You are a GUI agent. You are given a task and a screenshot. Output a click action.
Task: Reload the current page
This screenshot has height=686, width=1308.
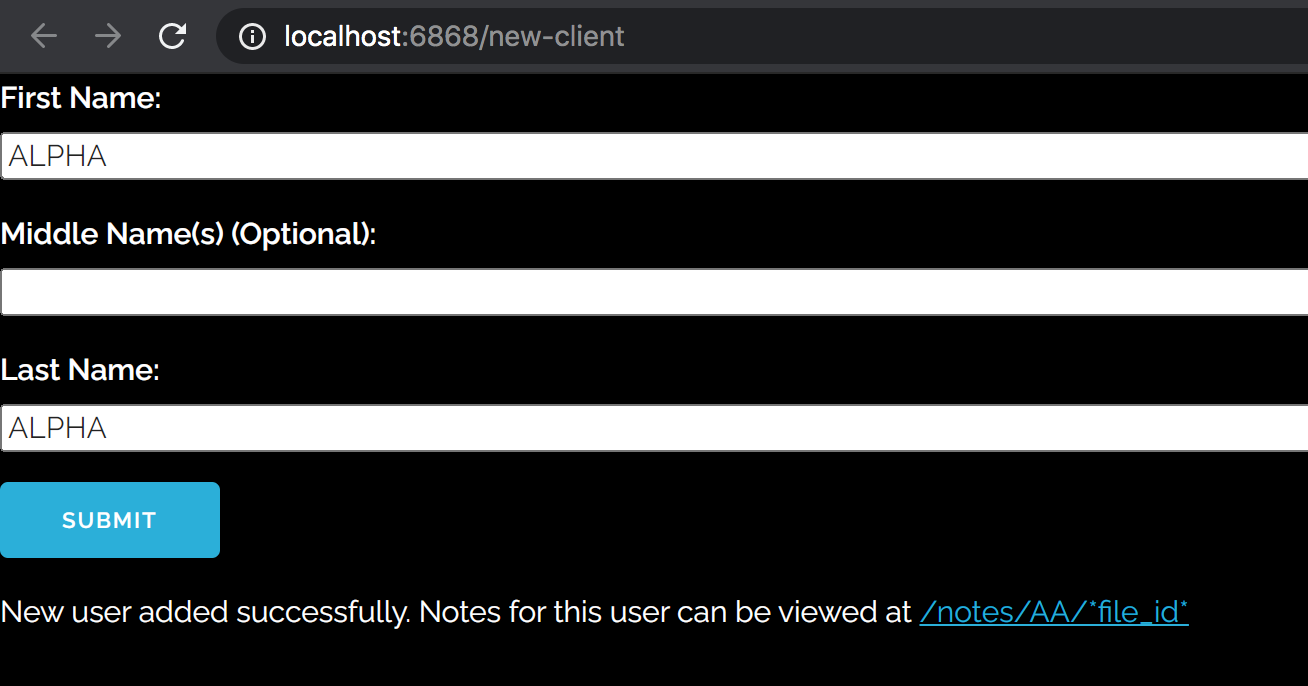pos(172,37)
